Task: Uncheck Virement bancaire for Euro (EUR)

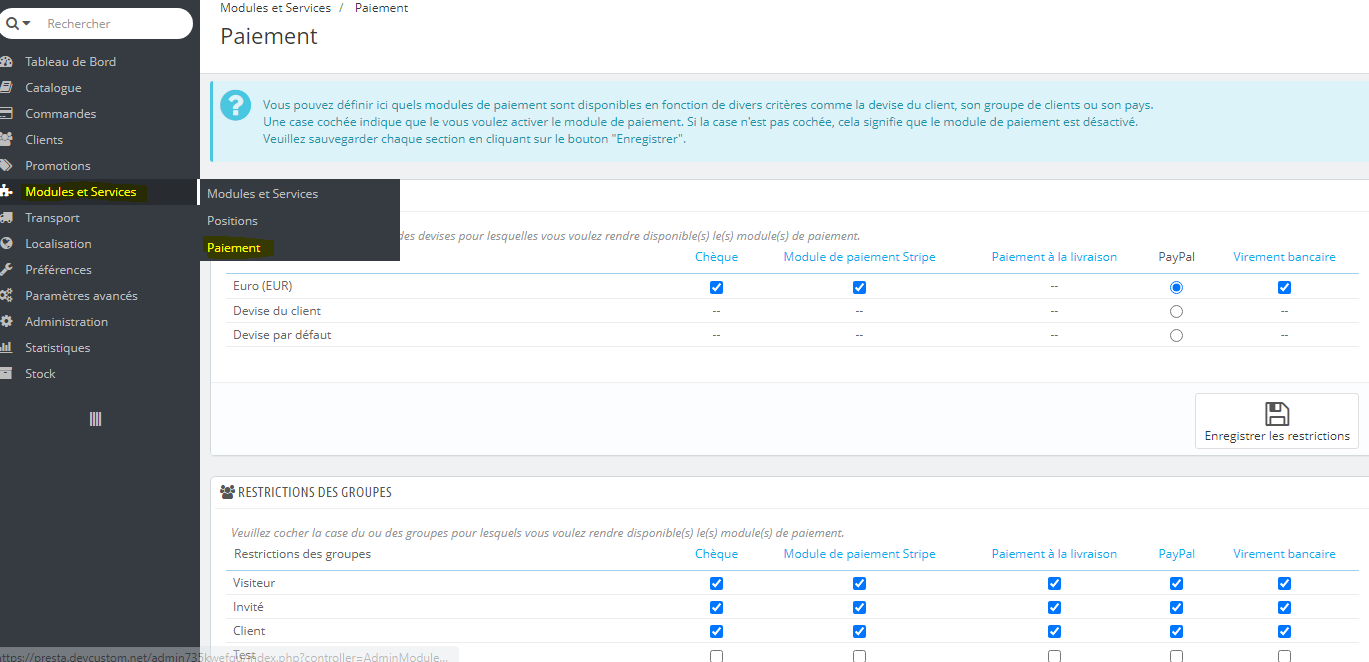Action: tap(1284, 287)
